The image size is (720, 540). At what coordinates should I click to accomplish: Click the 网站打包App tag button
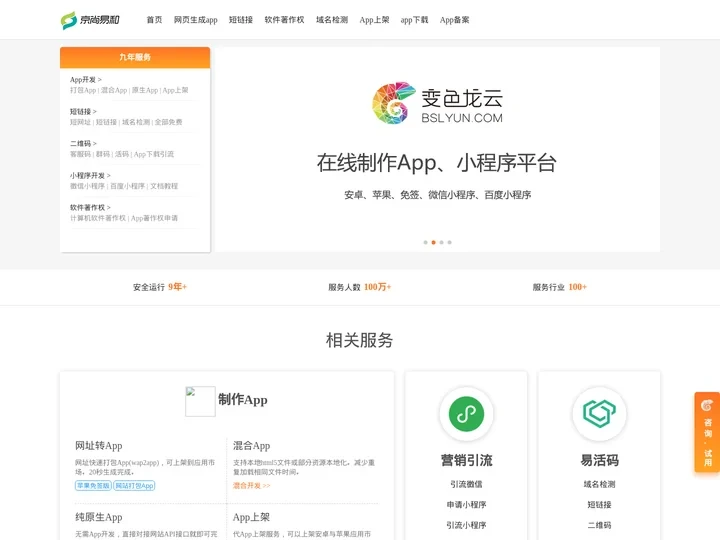(134, 485)
